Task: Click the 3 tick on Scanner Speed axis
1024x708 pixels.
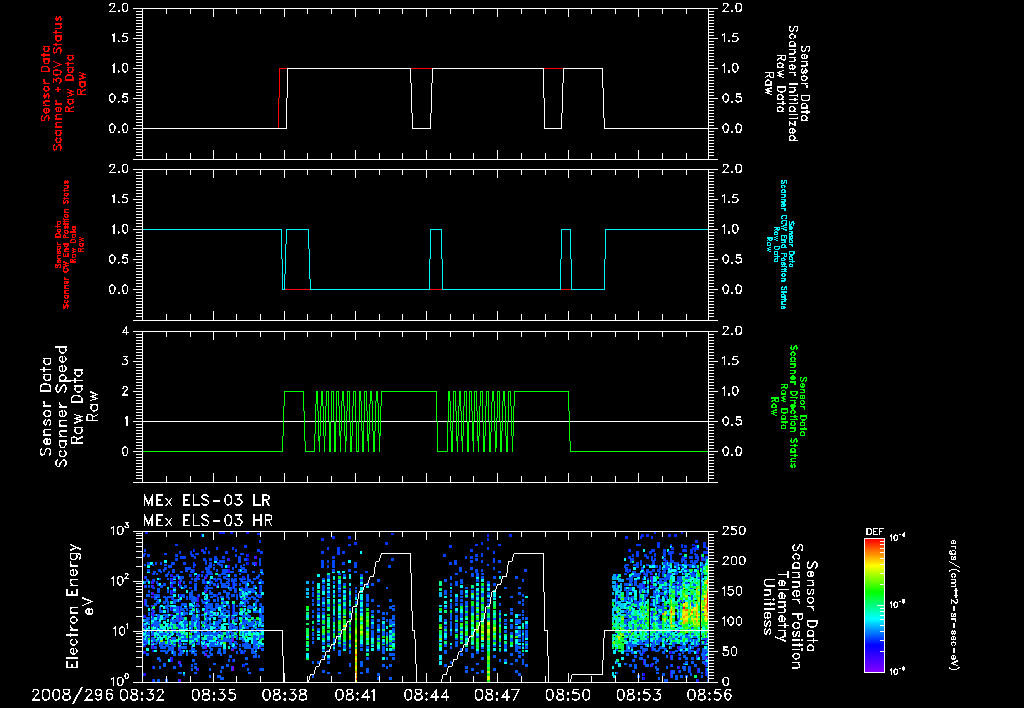Action: 125,361
